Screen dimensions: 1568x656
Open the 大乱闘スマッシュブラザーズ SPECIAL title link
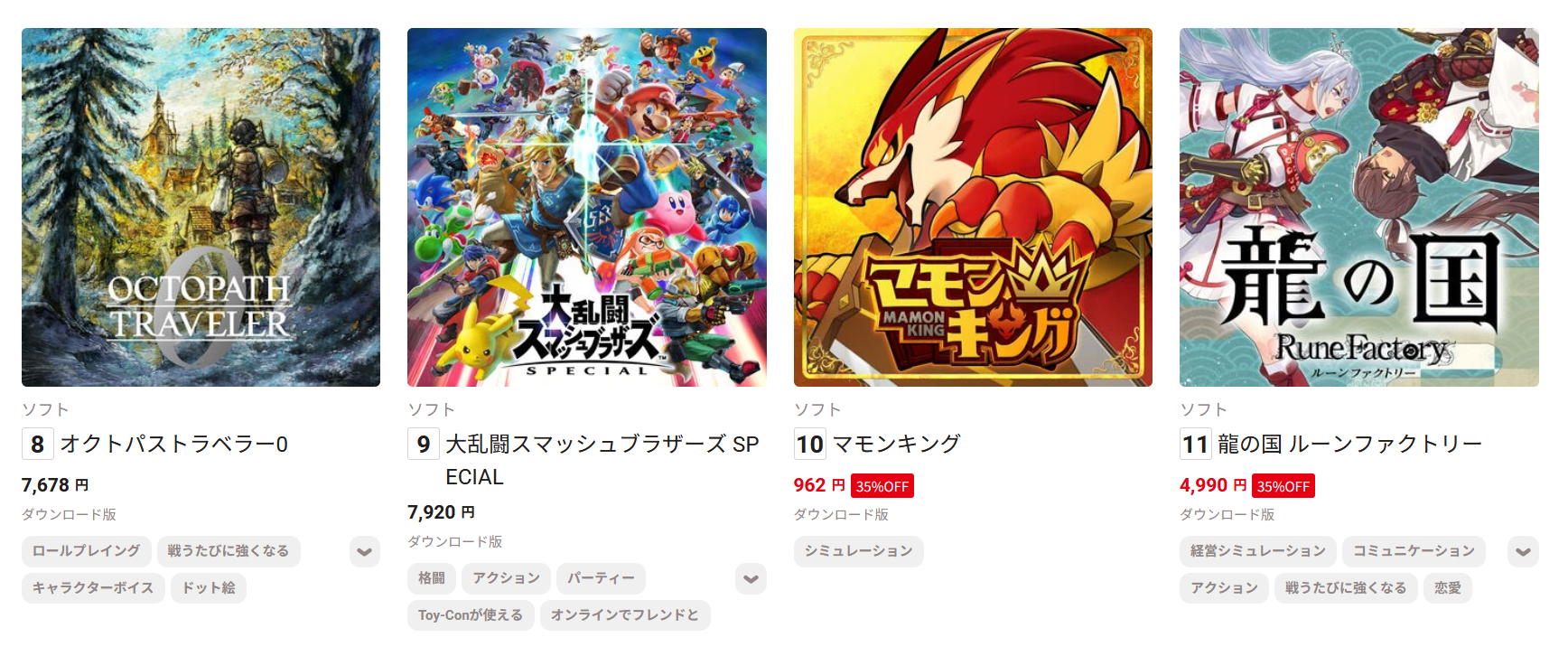click(x=602, y=460)
